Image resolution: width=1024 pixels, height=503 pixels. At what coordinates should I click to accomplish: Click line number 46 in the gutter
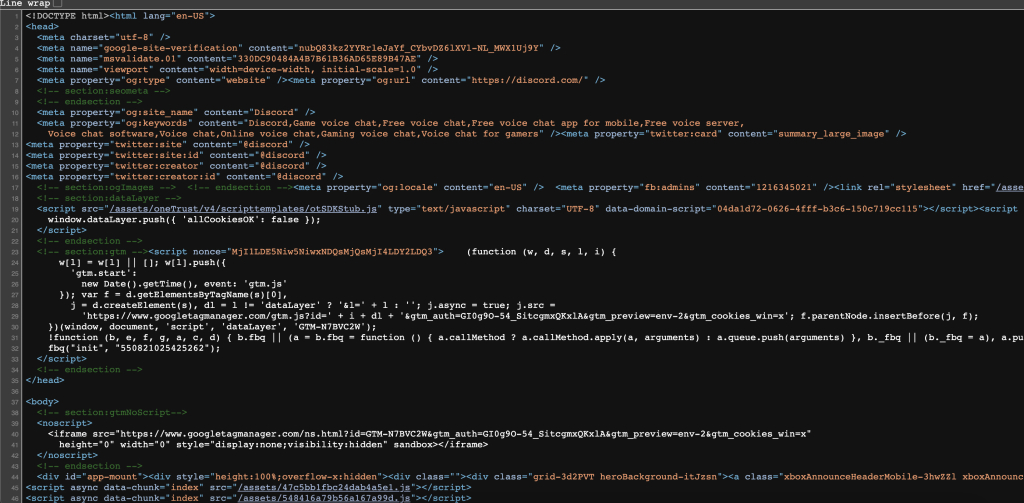(x=15, y=498)
